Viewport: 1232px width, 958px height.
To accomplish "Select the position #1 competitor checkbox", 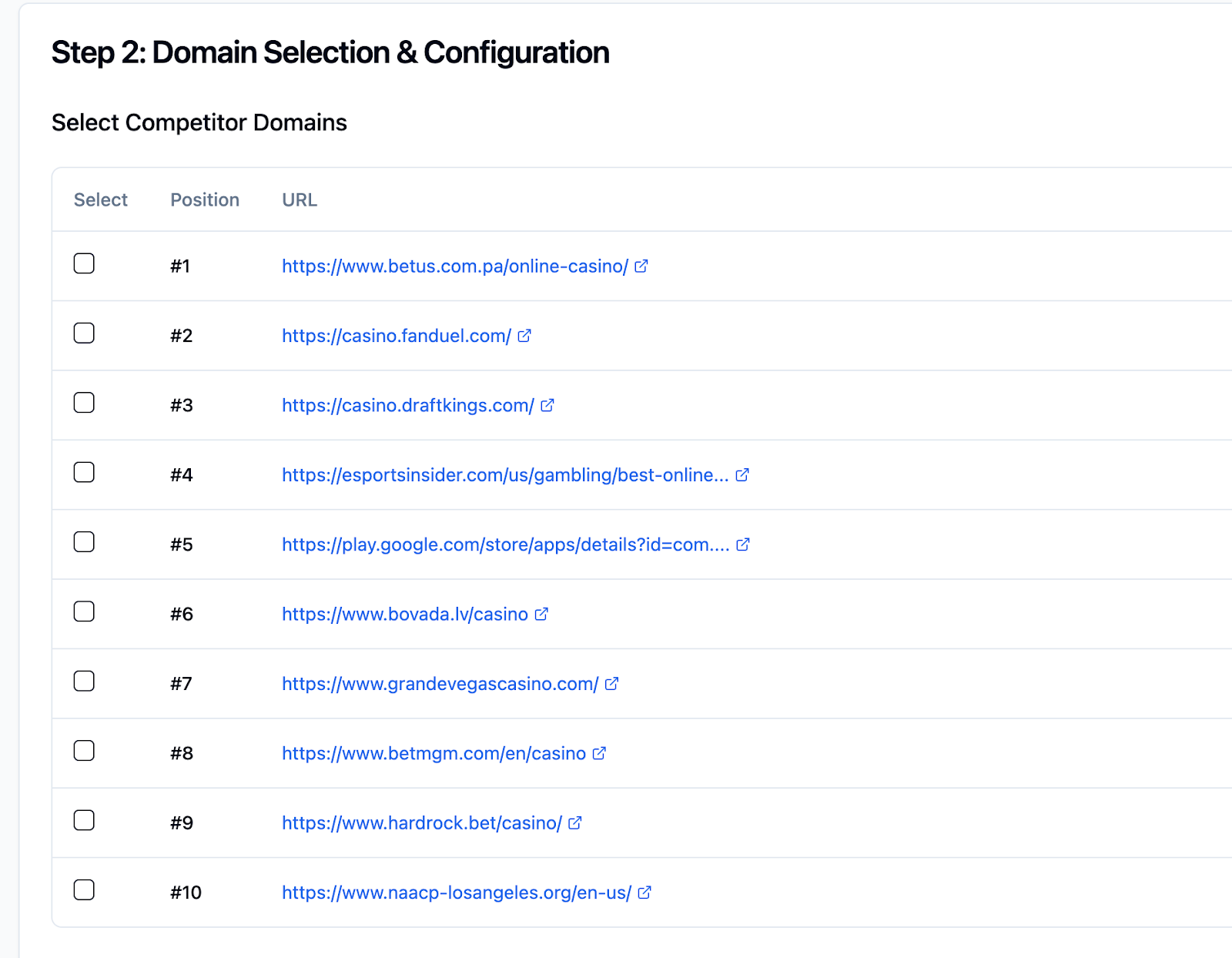I will pos(84,264).
